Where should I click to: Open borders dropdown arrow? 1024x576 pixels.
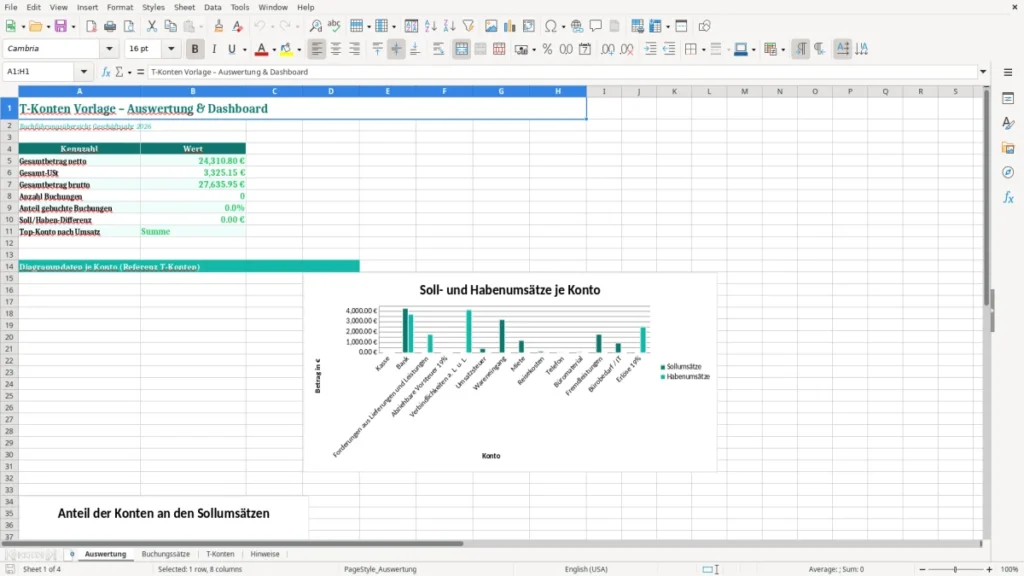[x=703, y=50]
